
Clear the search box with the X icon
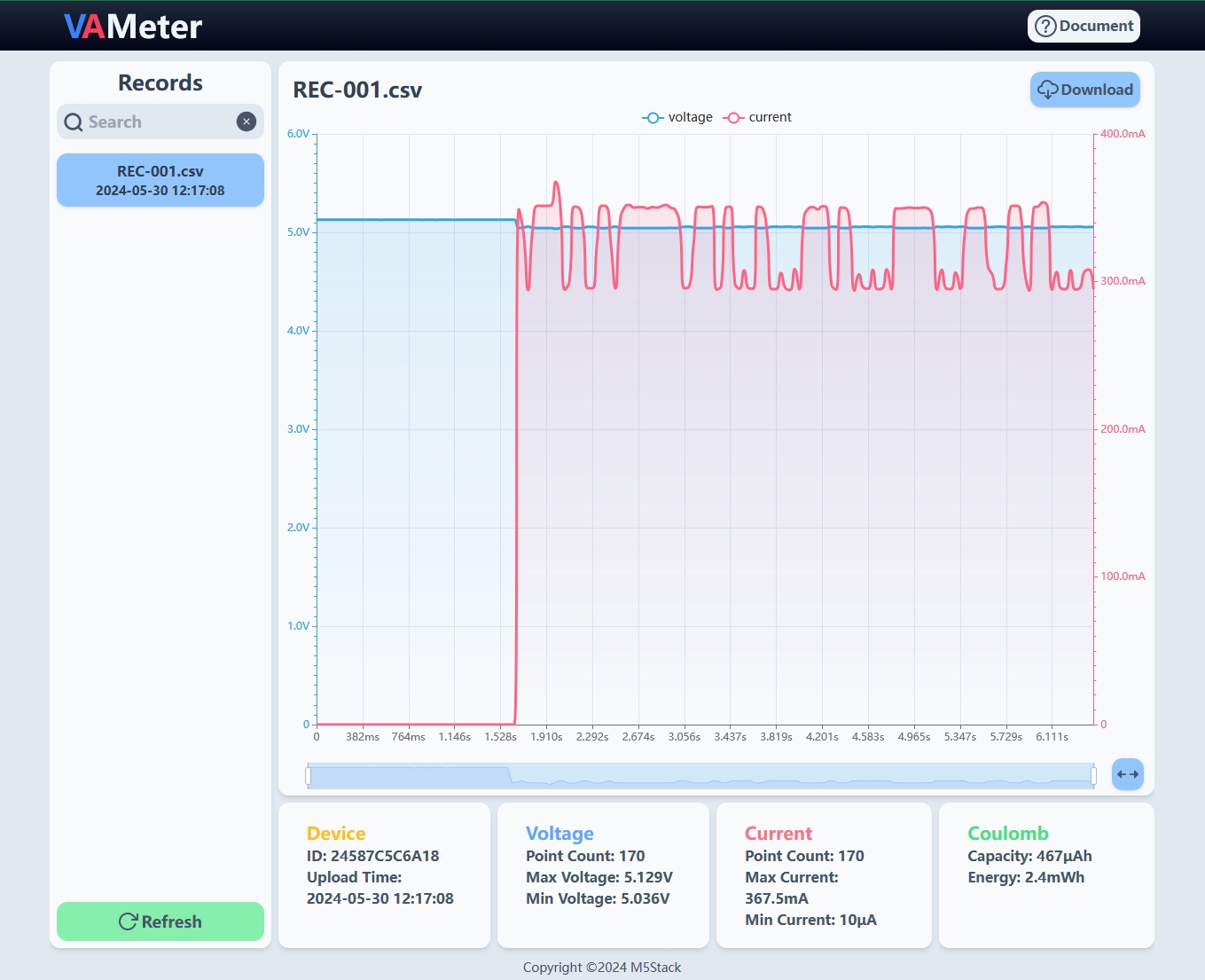click(246, 122)
